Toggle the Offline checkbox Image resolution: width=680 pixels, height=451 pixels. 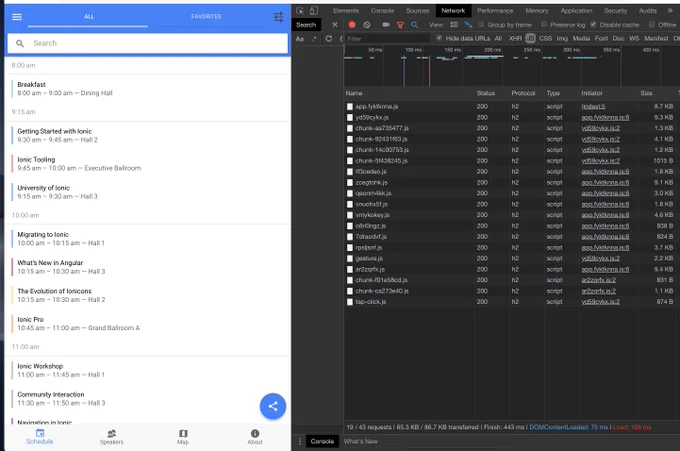651,24
